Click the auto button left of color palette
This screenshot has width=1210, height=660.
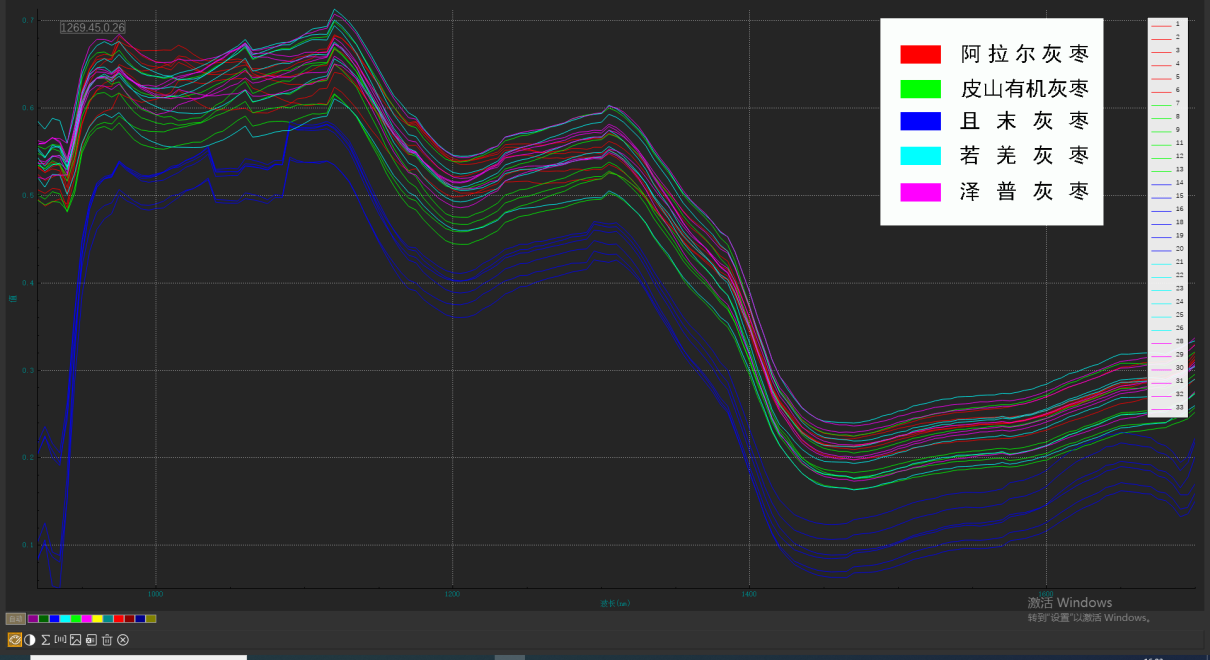(16, 619)
